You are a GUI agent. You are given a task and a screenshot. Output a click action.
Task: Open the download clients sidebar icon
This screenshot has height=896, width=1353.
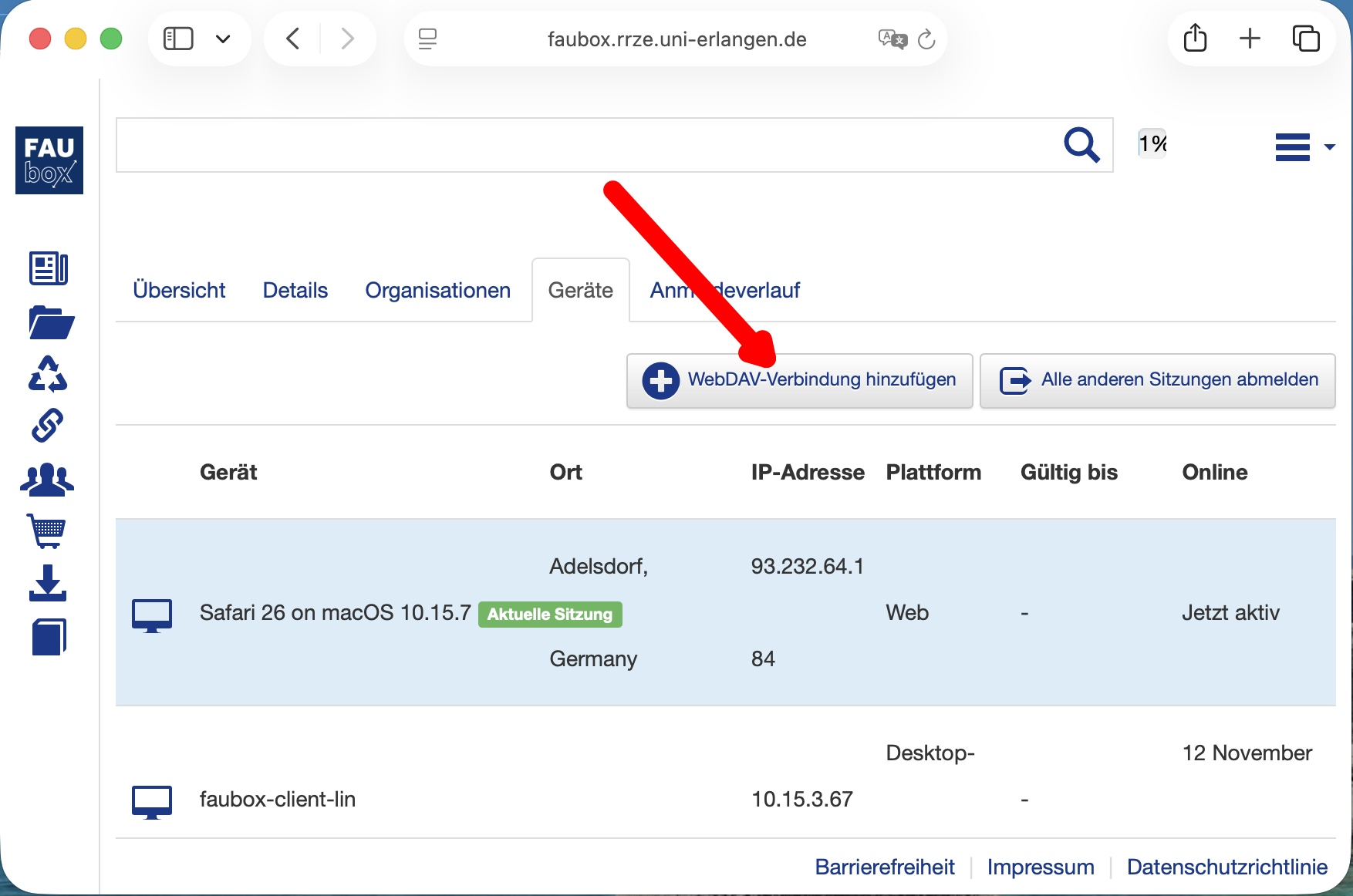pos(48,583)
